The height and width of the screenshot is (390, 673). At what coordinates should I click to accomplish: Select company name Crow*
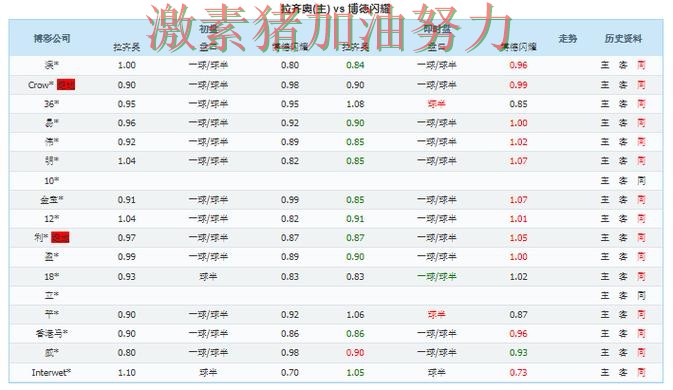(x=41, y=85)
